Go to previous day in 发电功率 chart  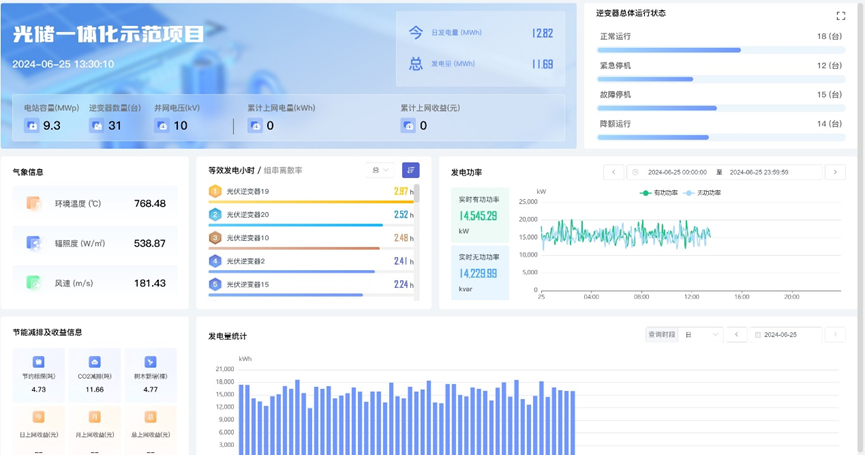tap(614, 172)
